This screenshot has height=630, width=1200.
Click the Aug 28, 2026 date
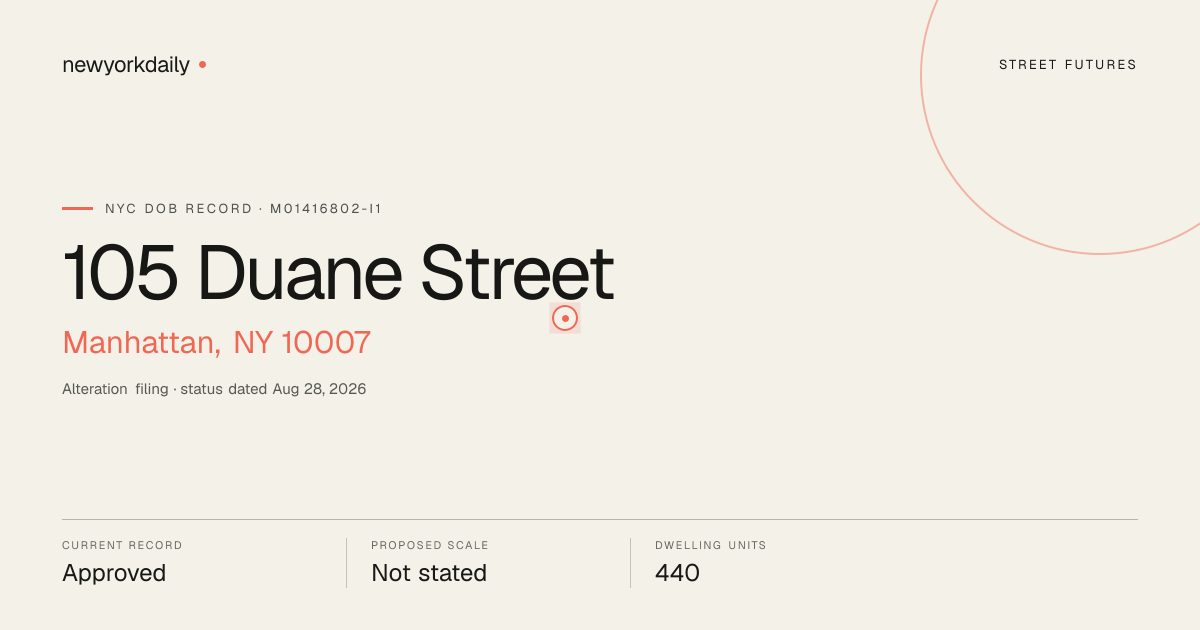tap(319, 389)
